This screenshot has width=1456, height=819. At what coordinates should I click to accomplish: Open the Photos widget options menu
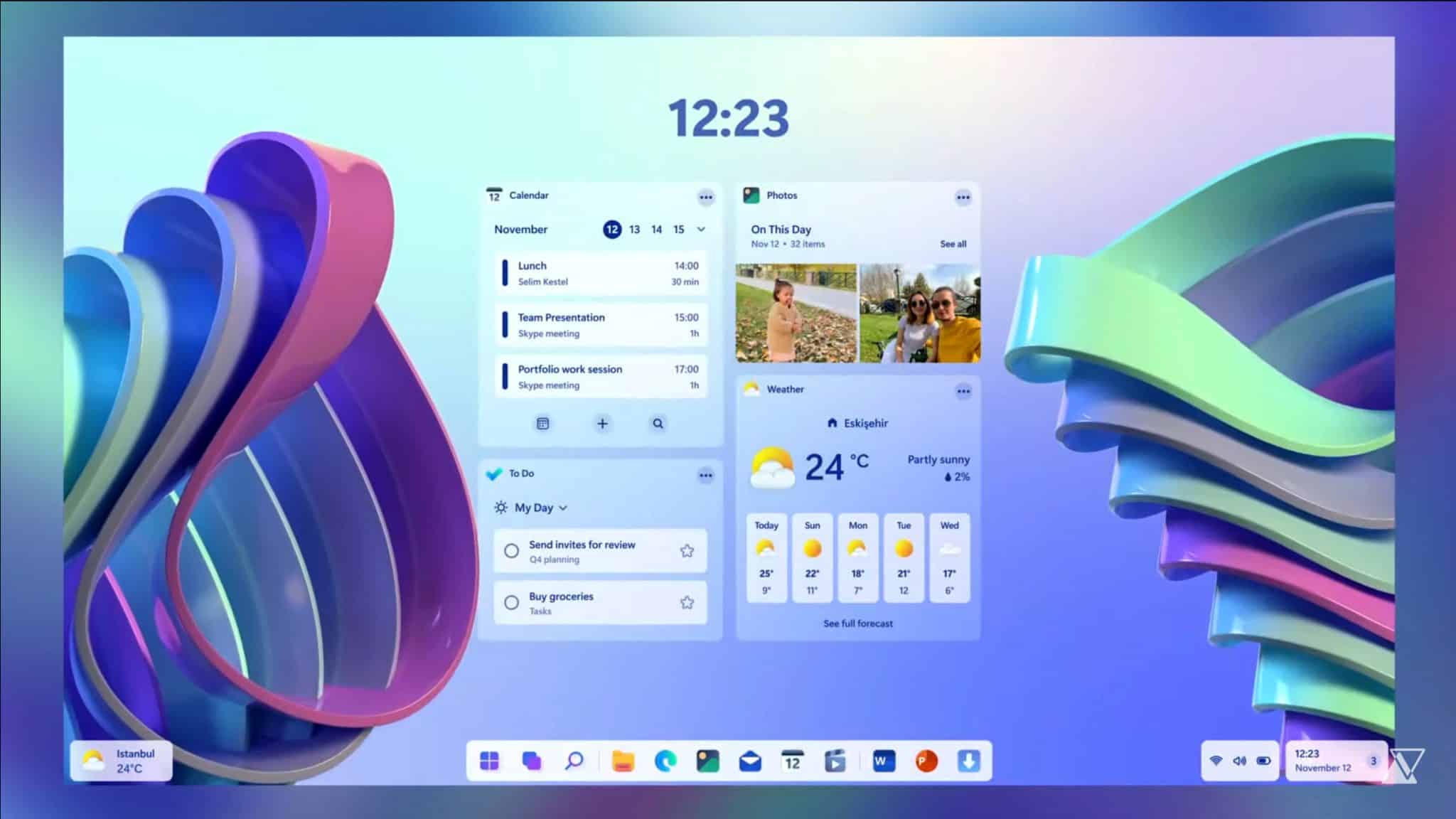[964, 197]
